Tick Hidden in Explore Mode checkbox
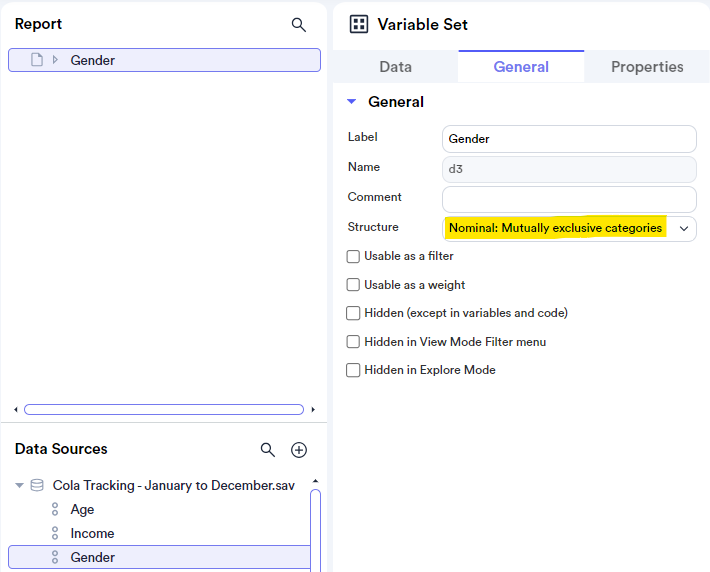 tap(353, 370)
